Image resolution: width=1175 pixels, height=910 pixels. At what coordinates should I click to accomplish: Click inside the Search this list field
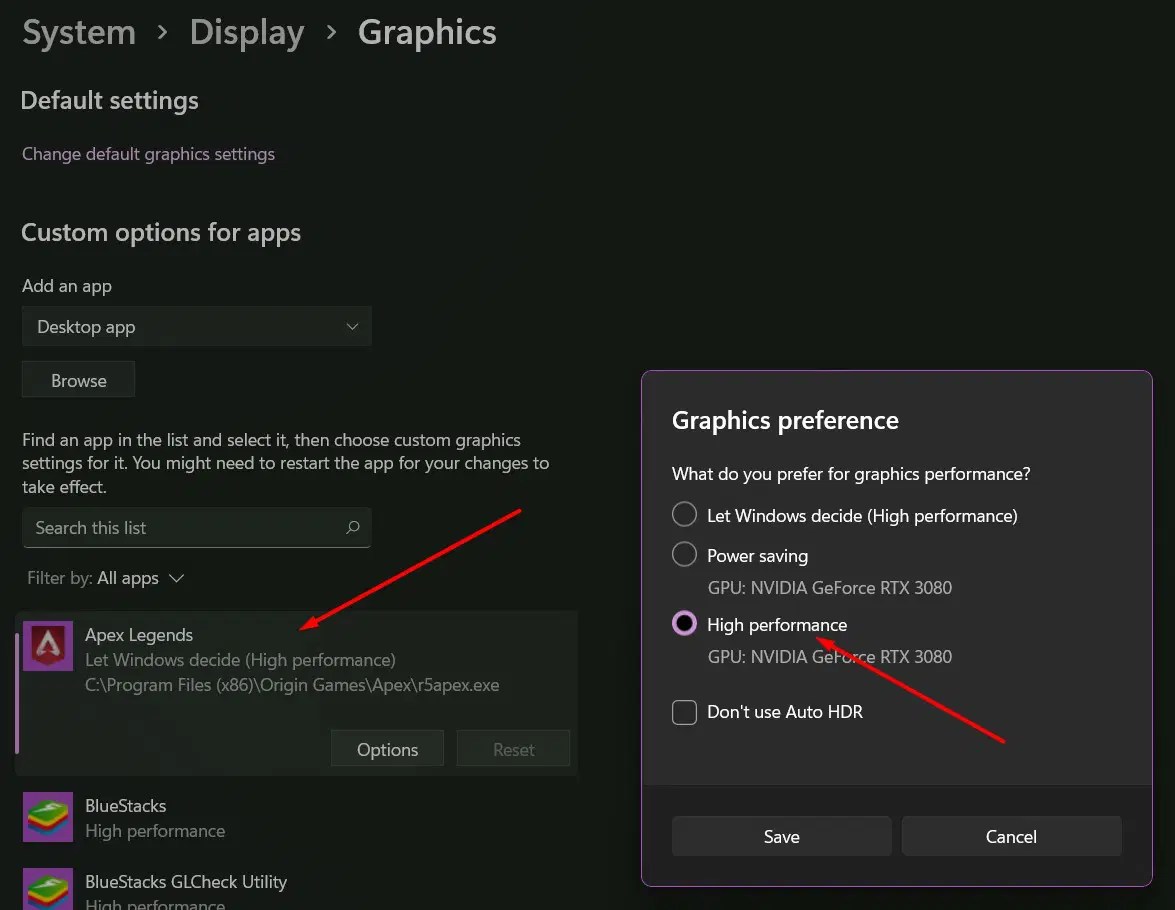tap(180, 527)
